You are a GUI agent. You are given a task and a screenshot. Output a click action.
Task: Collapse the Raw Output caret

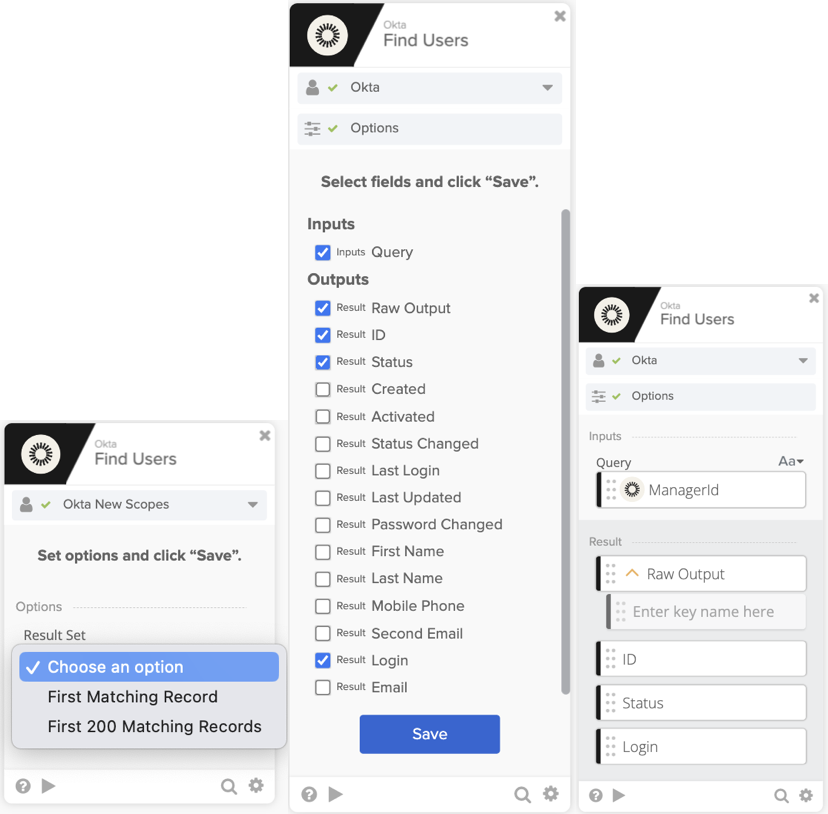(x=632, y=574)
